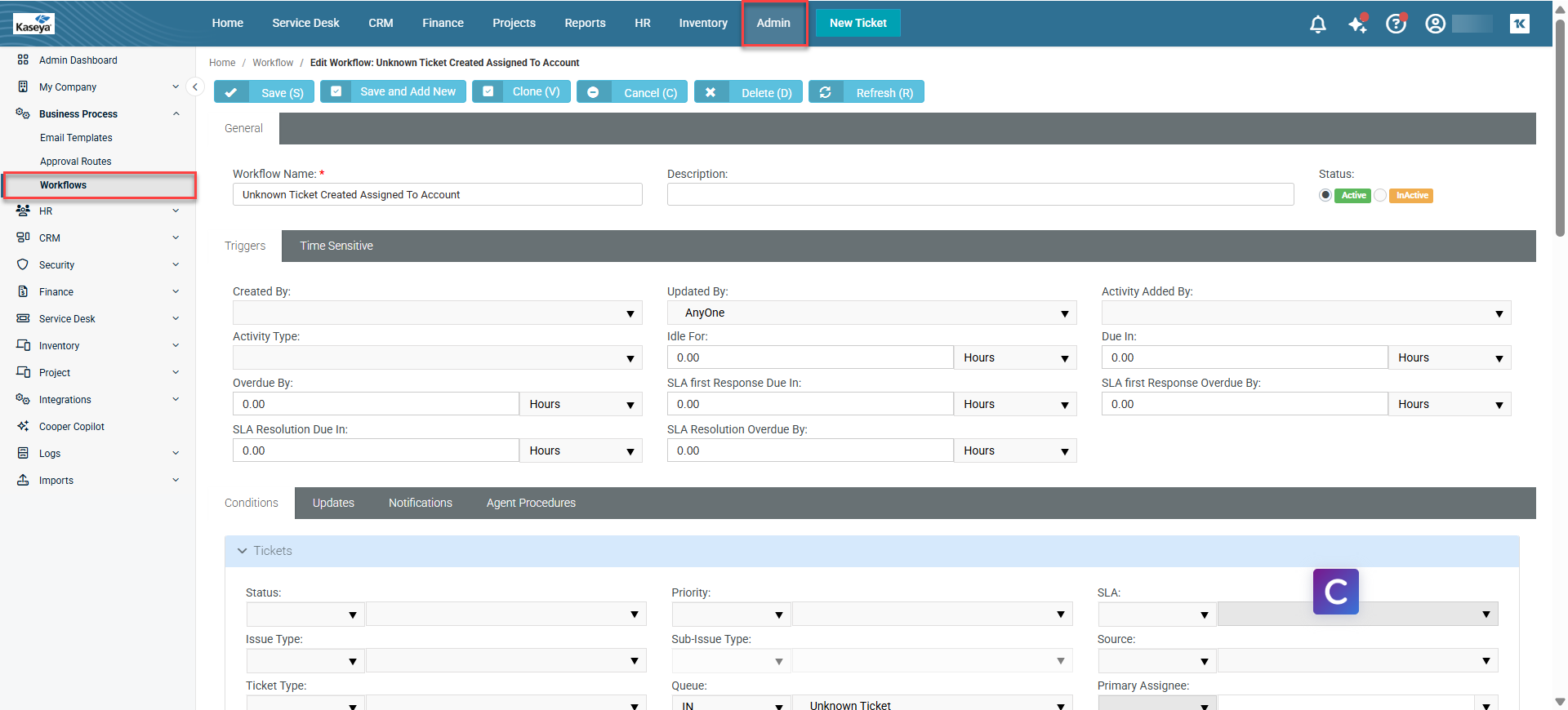Click the Cooper Copilot sparkle icon in header
The image size is (1568, 710).
1357,24
